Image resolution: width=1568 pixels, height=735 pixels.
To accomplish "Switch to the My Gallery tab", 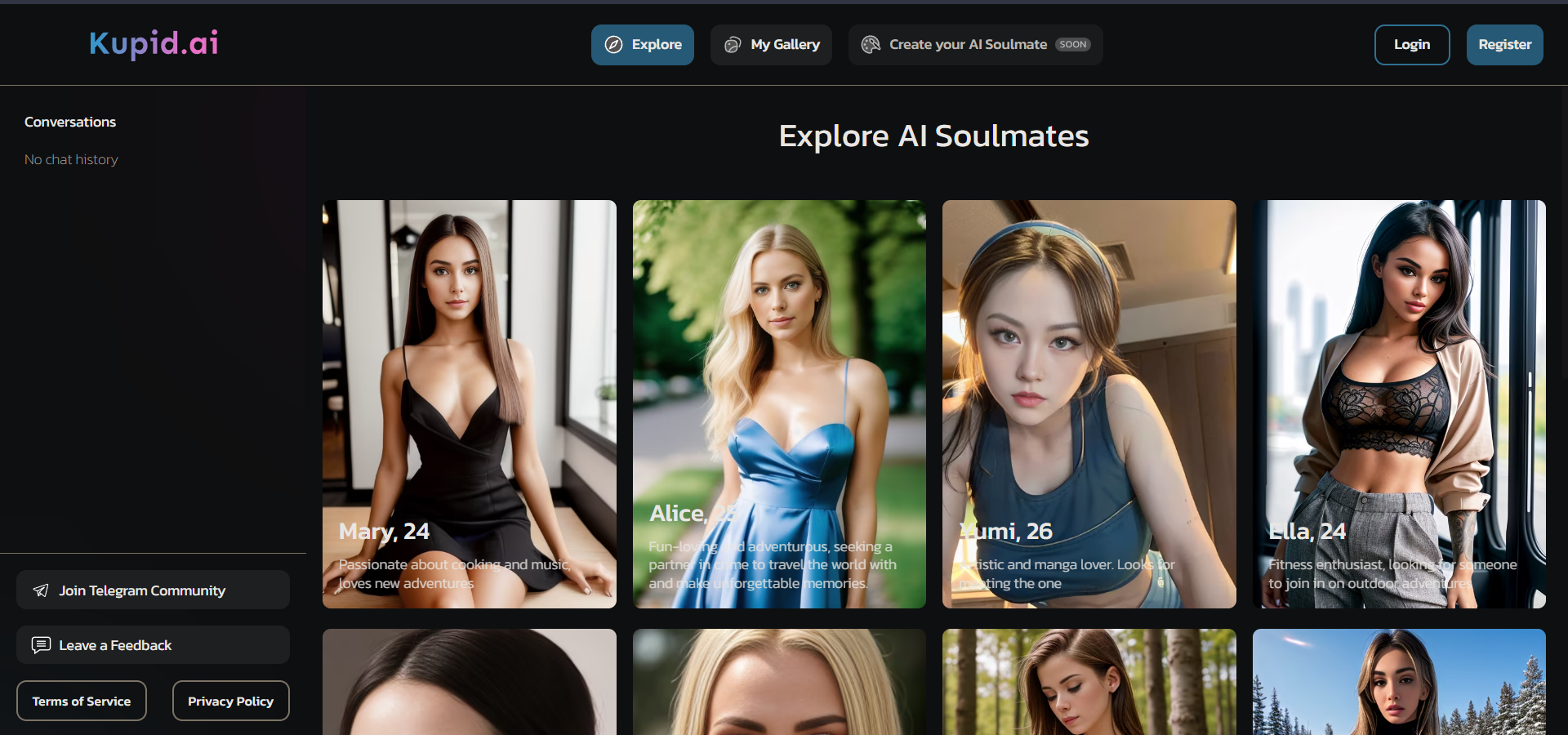I will coord(772,45).
